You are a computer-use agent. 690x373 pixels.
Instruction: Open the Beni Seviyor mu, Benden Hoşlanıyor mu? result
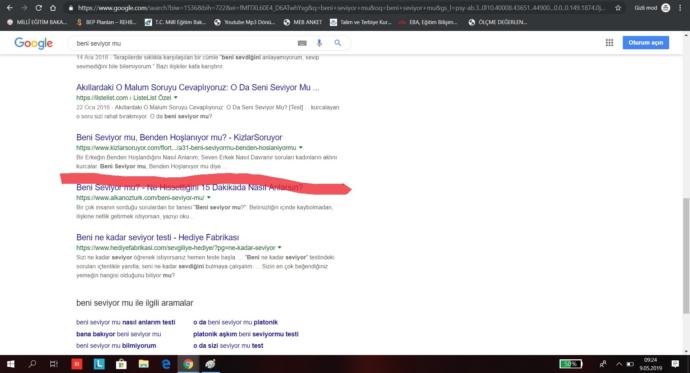coord(179,137)
